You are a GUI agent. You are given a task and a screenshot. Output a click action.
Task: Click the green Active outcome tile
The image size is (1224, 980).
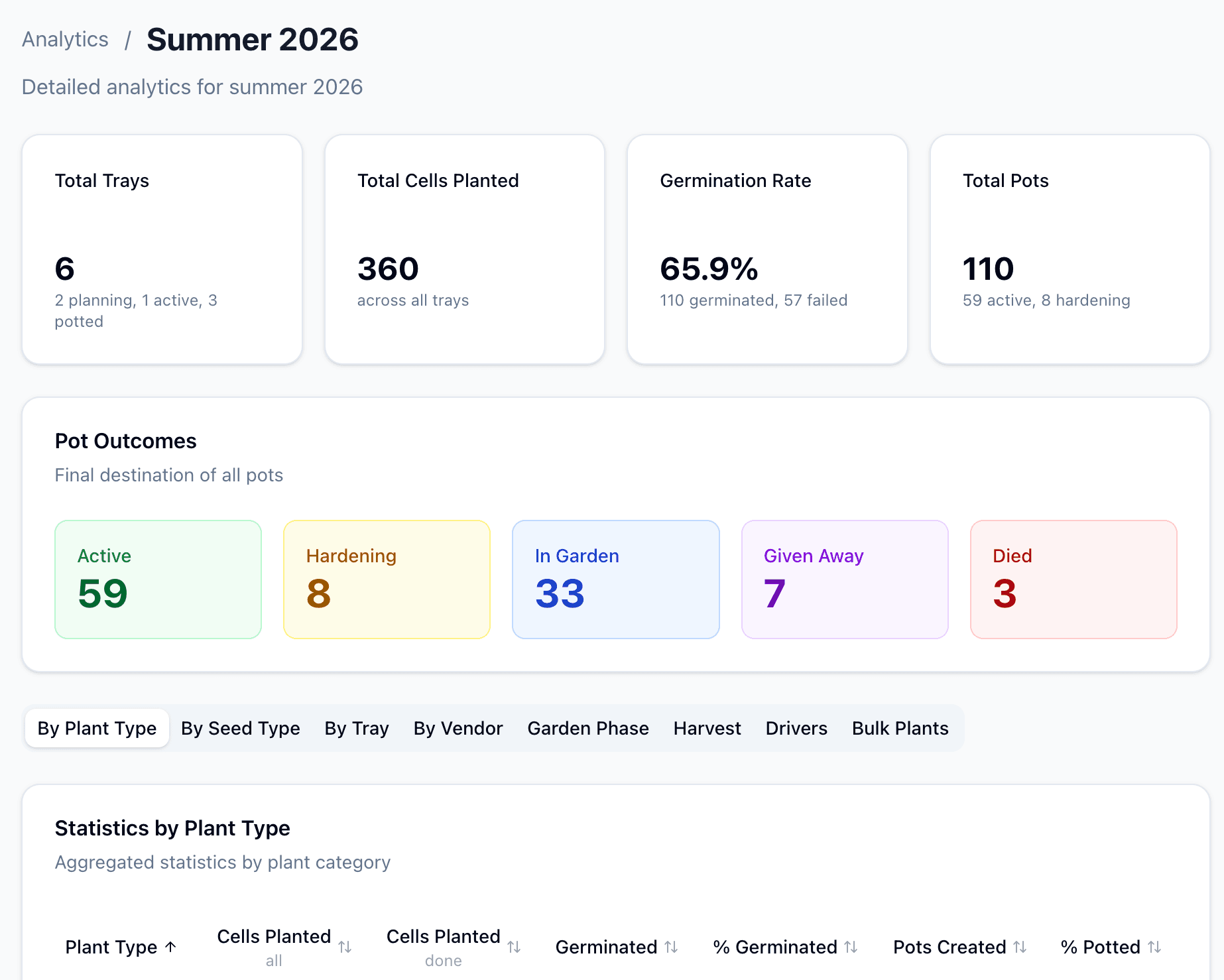(158, 580)
